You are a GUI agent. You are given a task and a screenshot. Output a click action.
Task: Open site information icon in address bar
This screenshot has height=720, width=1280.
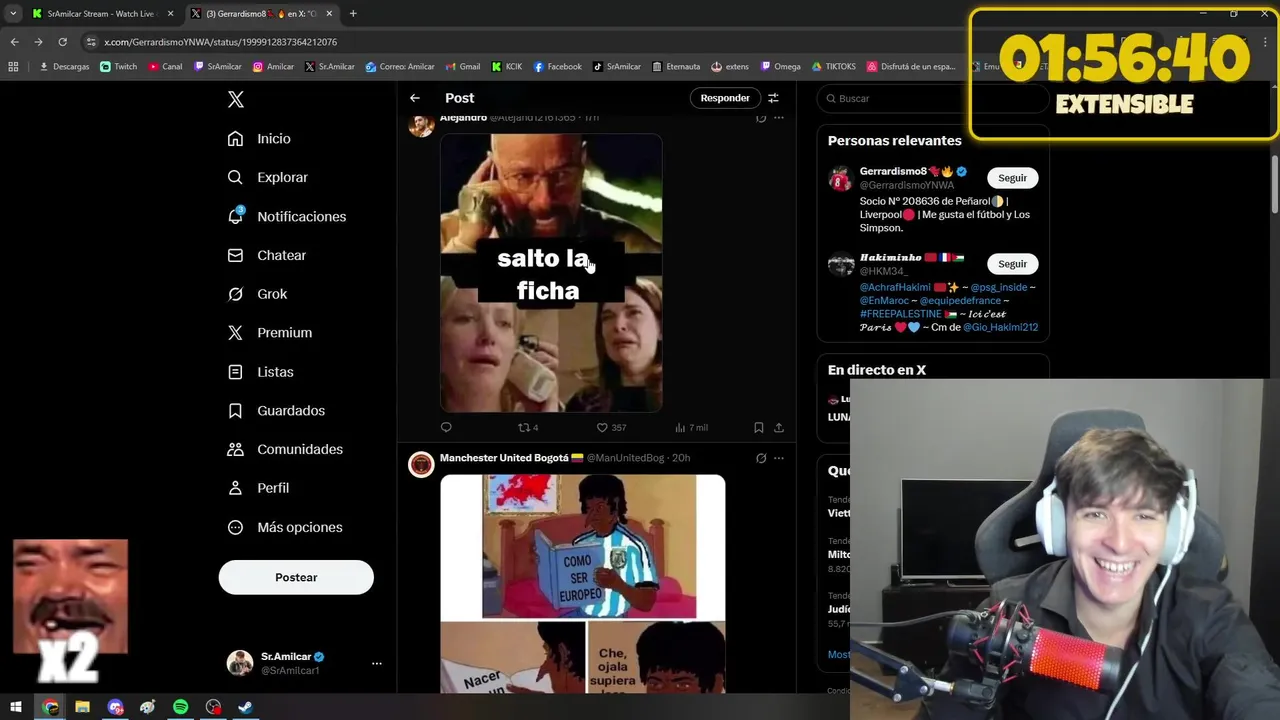pyautogui.click(x=92, y=42)
